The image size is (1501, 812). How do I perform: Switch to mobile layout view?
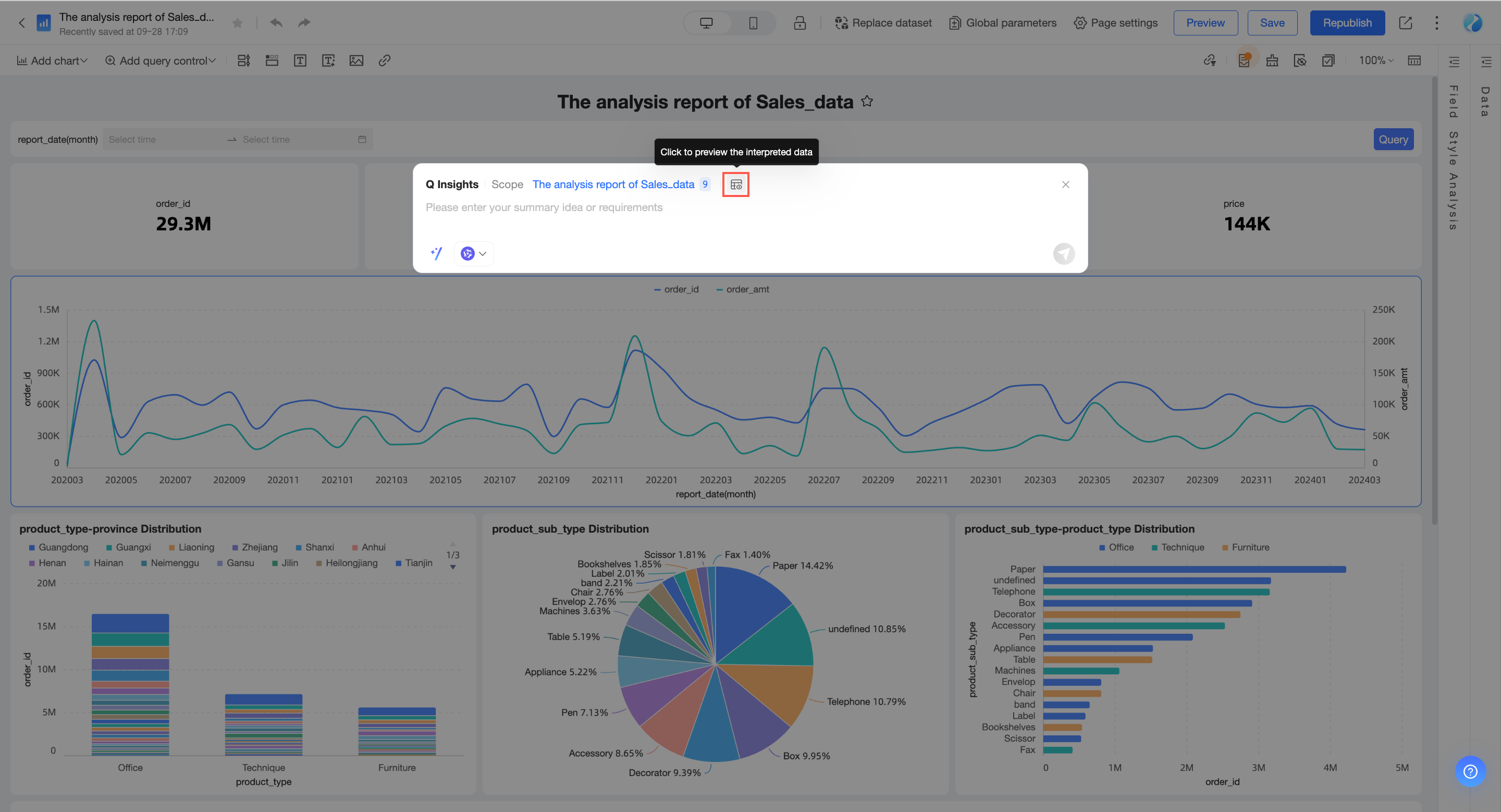tap(753, 23)
